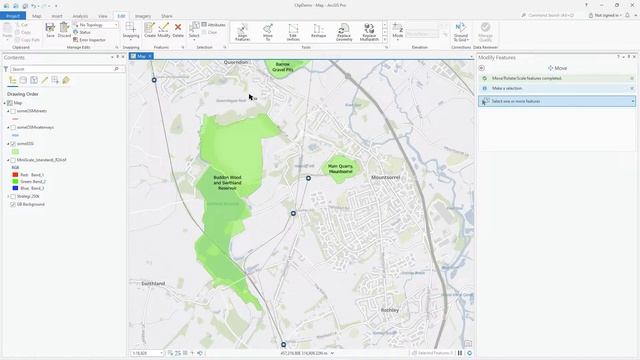Open the Project tab
This screenshot has width=640, height=360.
pyautogui.click(x=13, y=16)
